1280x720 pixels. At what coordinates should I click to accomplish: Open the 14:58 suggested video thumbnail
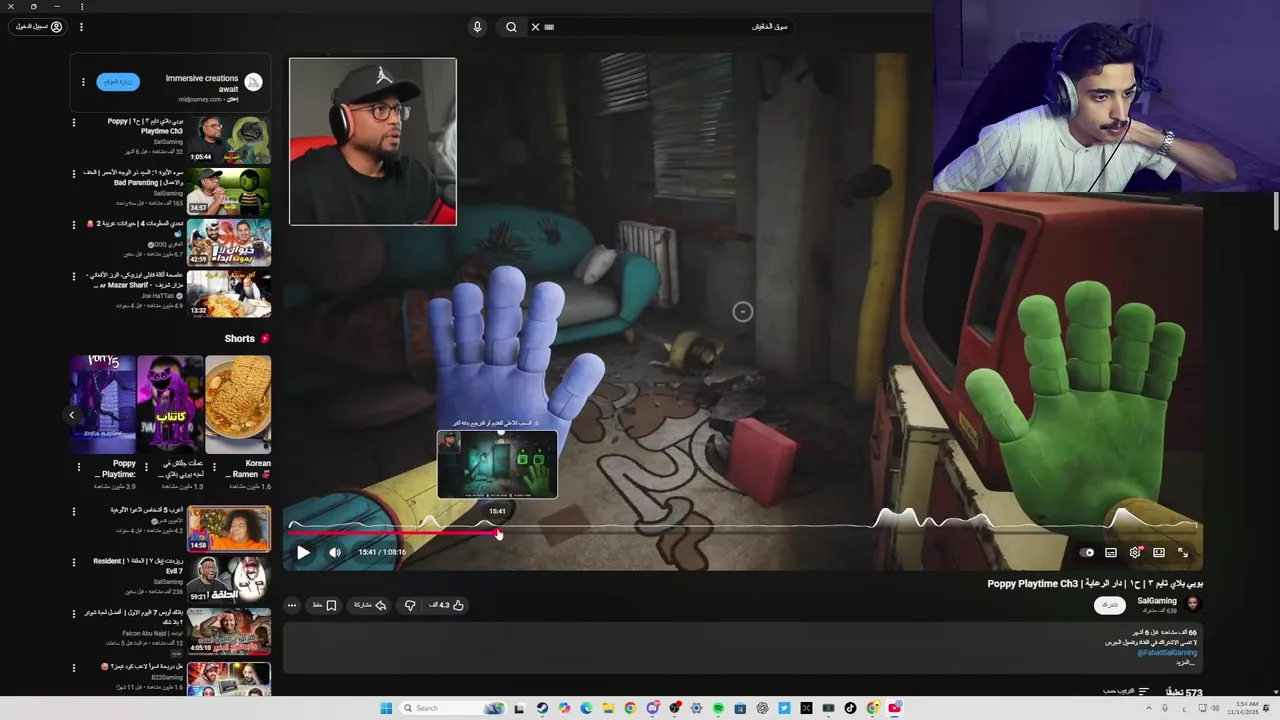click(x=229, y=529)
